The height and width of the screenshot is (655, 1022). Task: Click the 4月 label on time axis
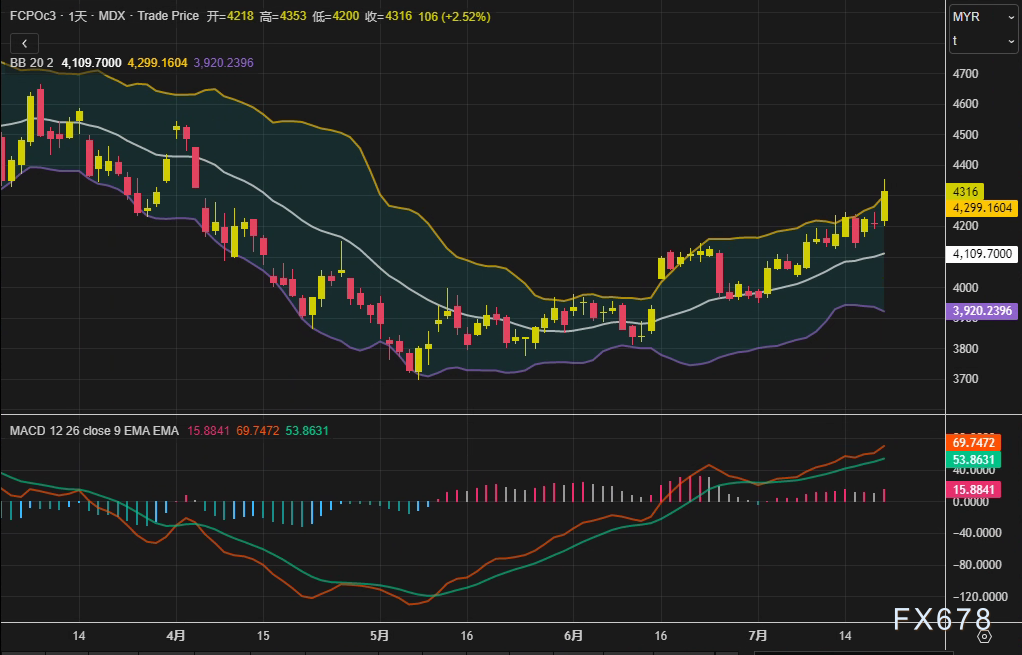tap(176, 635)
